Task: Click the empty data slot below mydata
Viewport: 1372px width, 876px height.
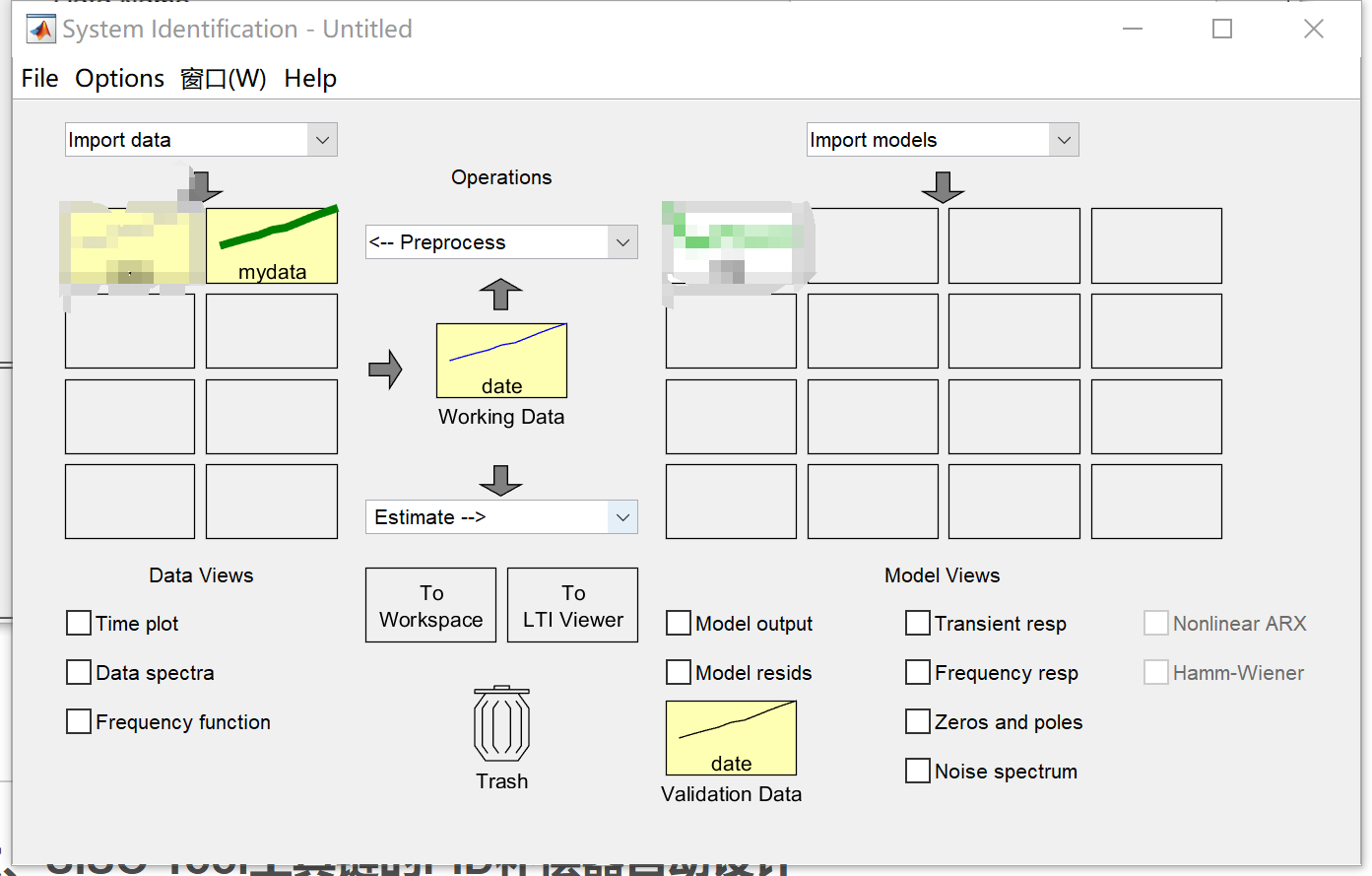Action: tap(272, 331)
